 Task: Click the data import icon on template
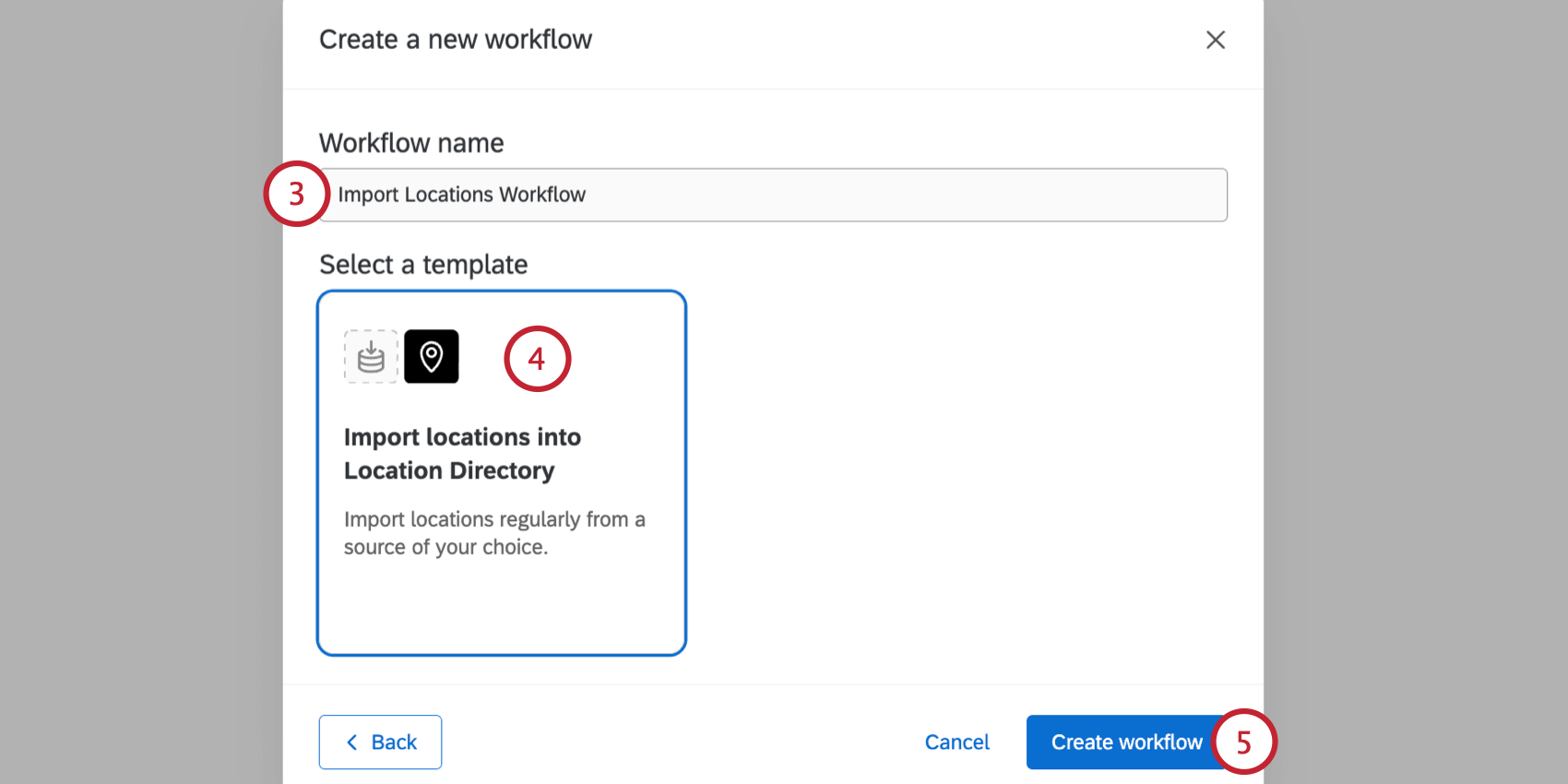(371, 357)
